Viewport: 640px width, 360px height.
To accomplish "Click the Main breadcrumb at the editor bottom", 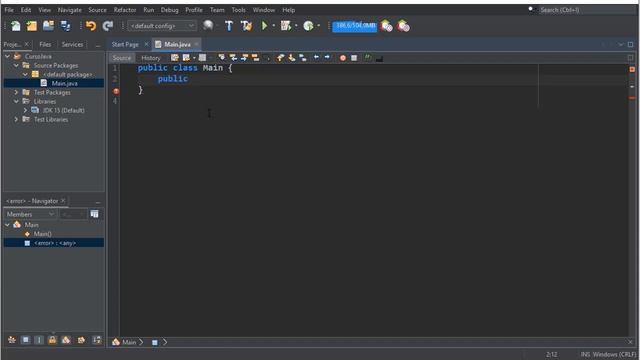I will (129, 342).
